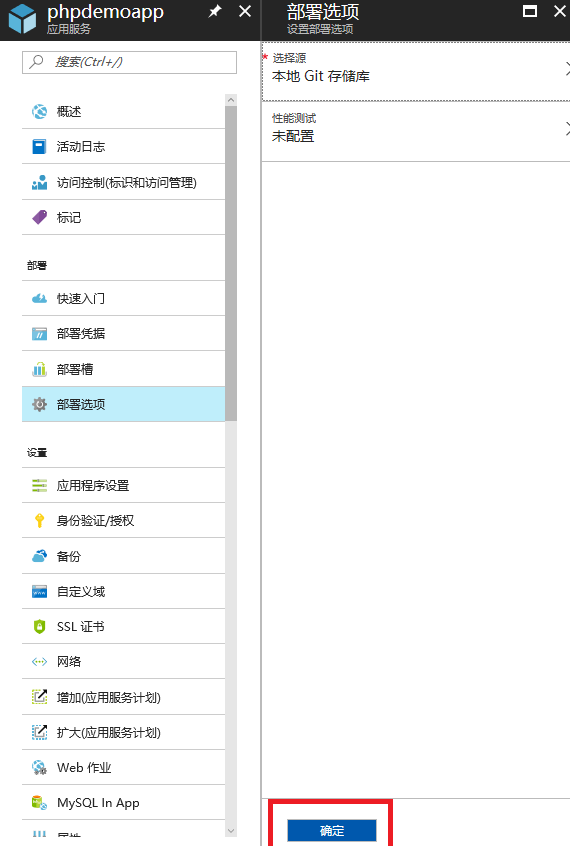Click the green SSL 证书 shield icon
The height and width of the screenshot is (846, 570).
click(x=39, y=626)
